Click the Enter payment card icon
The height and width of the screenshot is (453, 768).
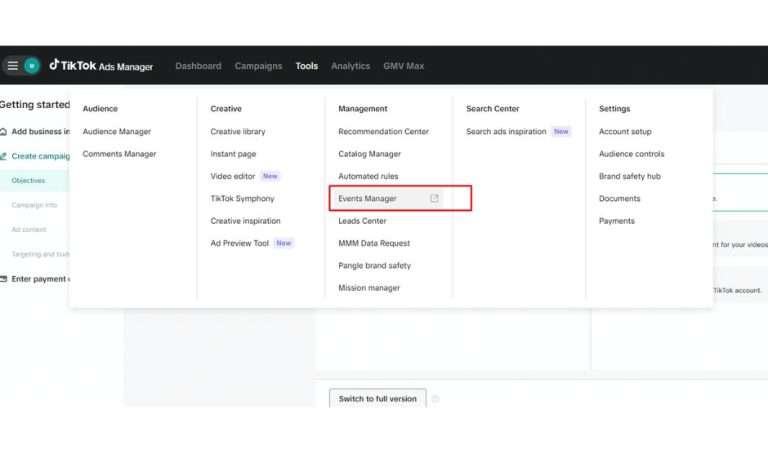coord(3,279)
